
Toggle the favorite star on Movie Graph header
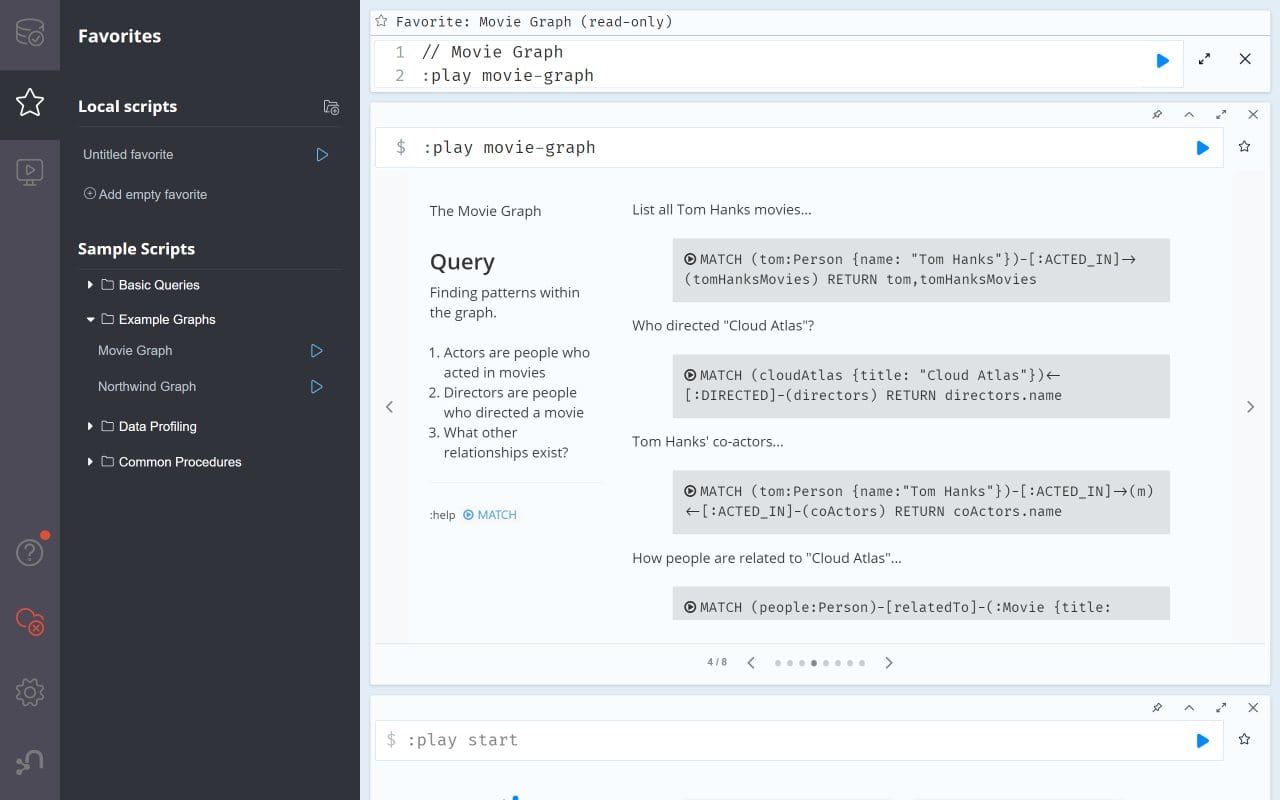pos(379,20)
